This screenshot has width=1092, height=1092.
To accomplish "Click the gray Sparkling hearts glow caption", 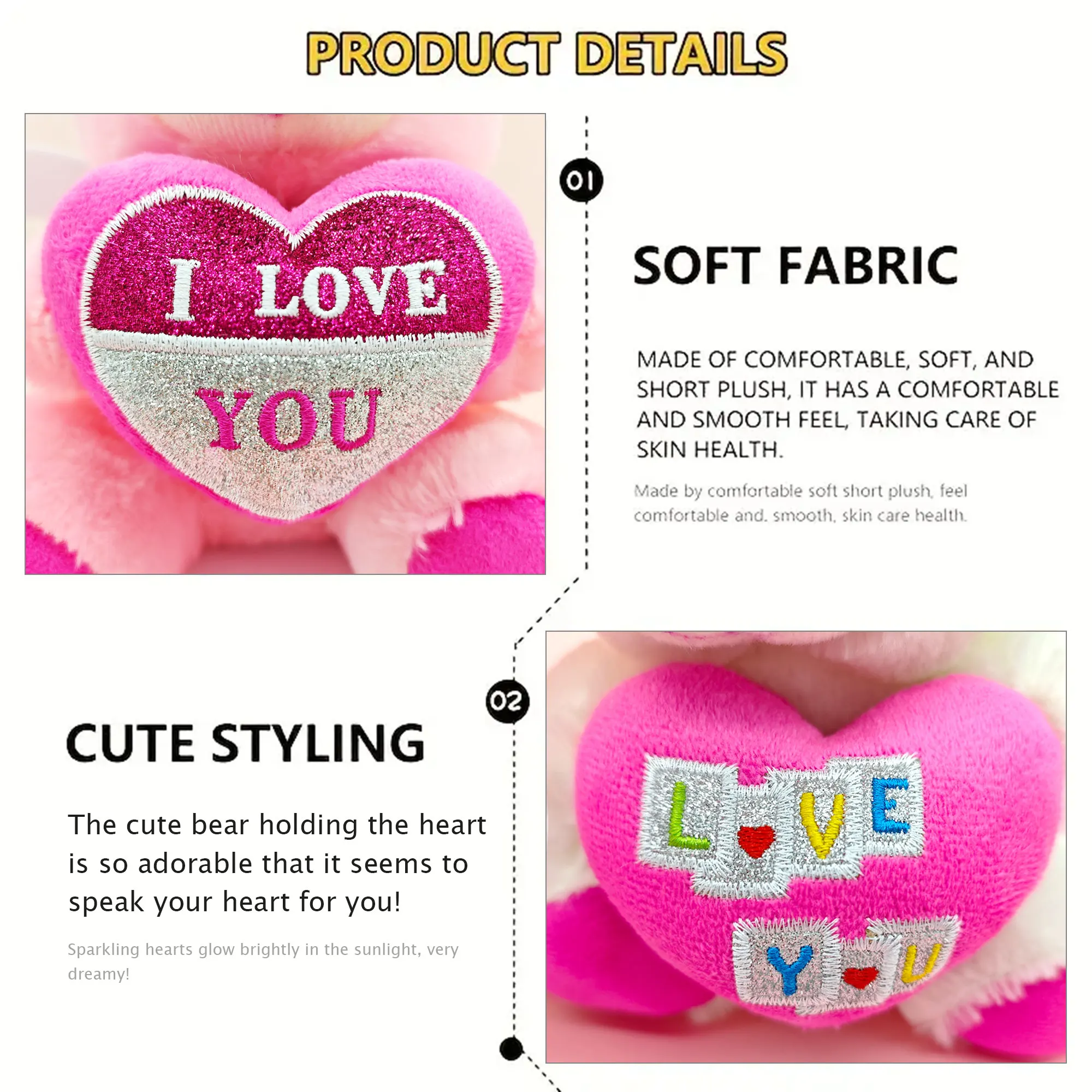I will 263,962.
